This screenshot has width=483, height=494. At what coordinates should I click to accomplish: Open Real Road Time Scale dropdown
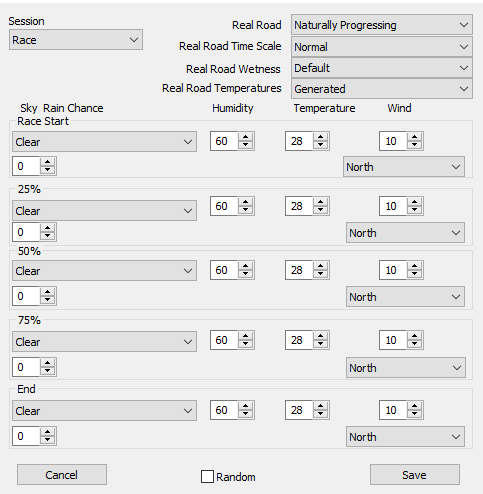[x=382, y=47]
